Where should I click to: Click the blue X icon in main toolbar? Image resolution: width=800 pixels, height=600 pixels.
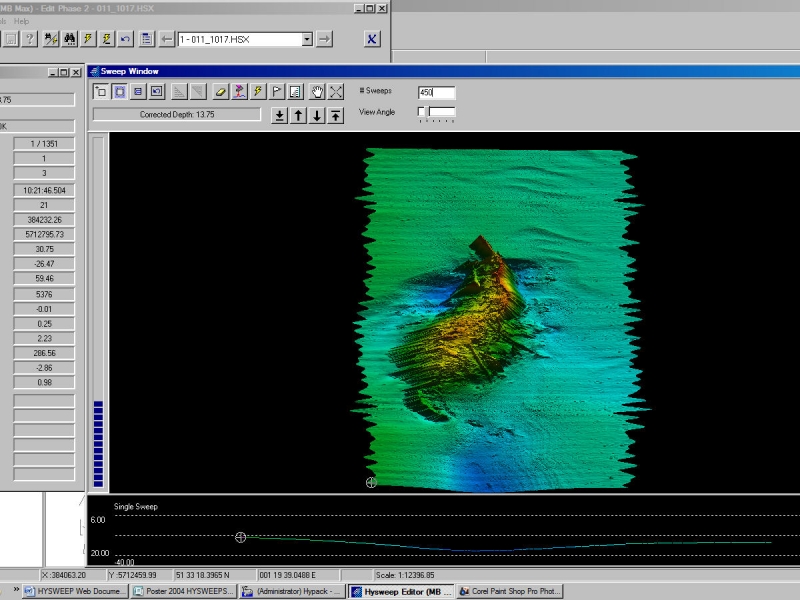point(372,39)
